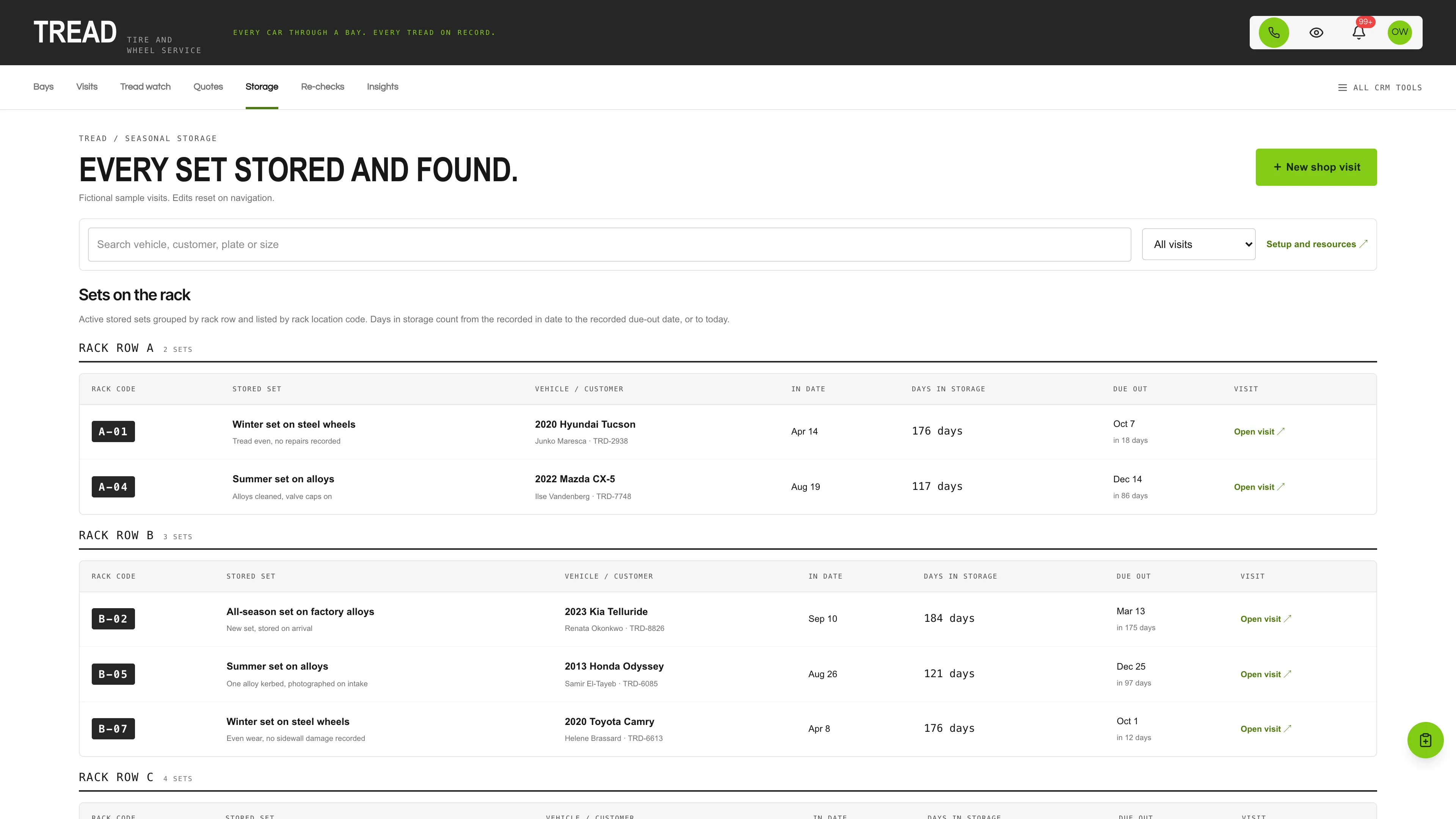The image size is (1456, 819).
Task: Open notifications bell with 99+ badge
Action: 1359,32
